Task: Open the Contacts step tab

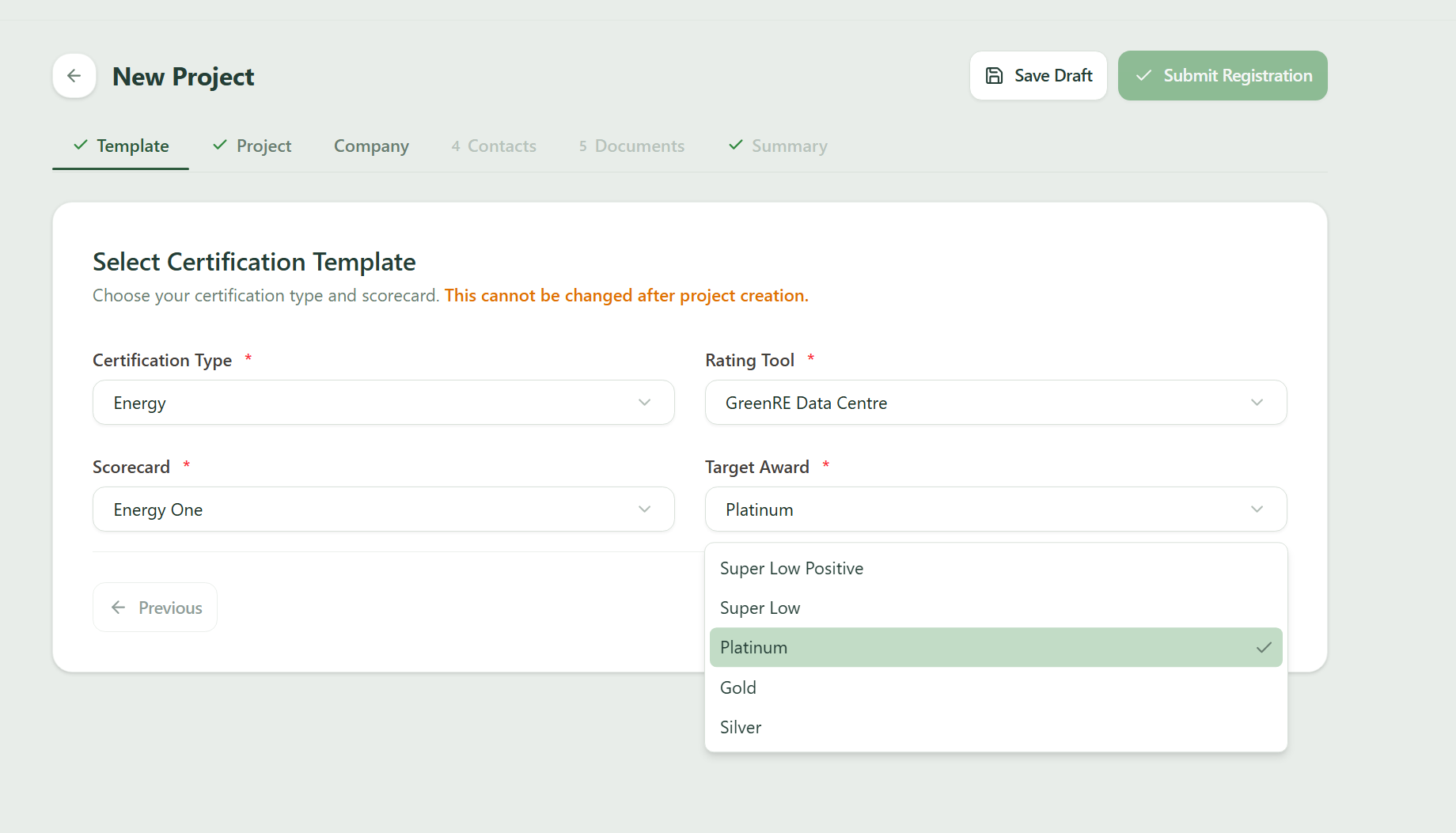Action: [494, 146]
